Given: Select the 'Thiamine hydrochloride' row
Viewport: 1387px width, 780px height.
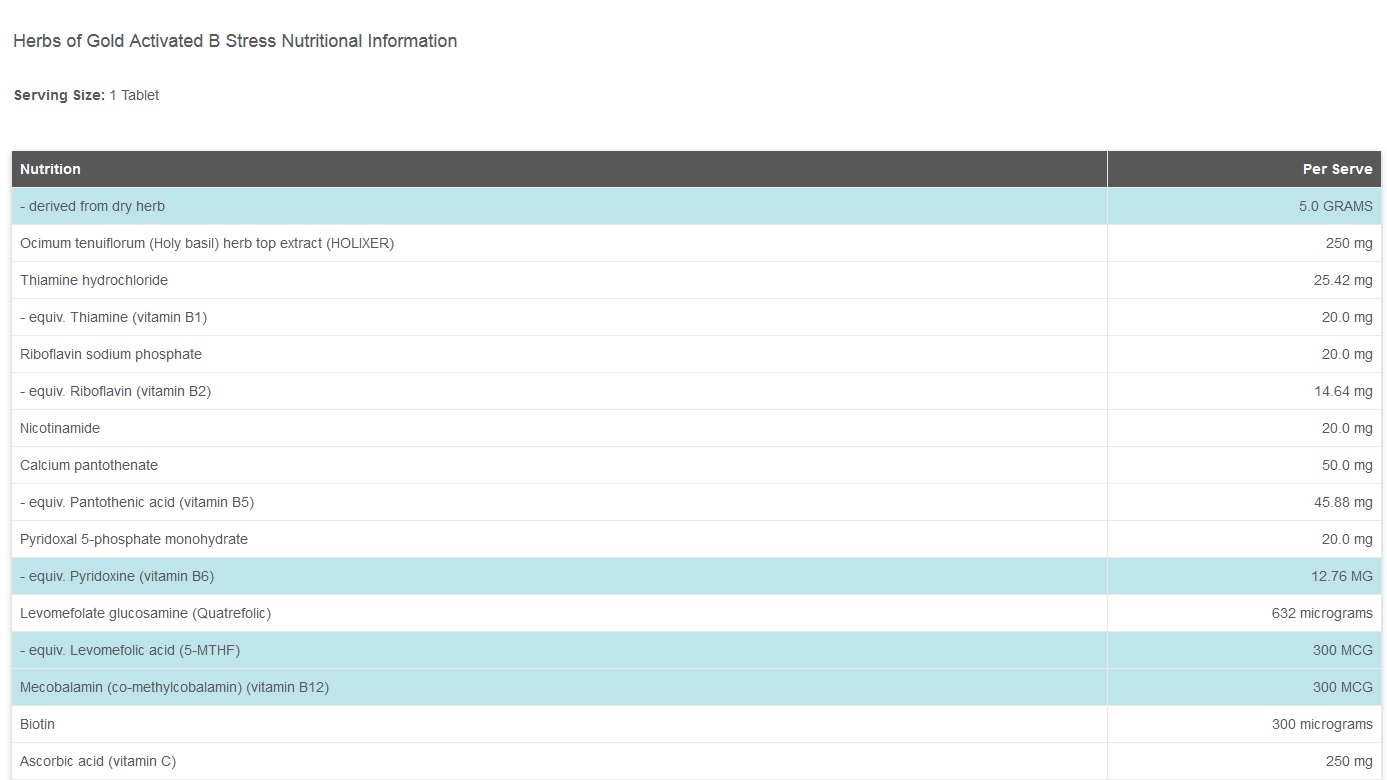Looking at the screenshot, I should tap(696, 280).
